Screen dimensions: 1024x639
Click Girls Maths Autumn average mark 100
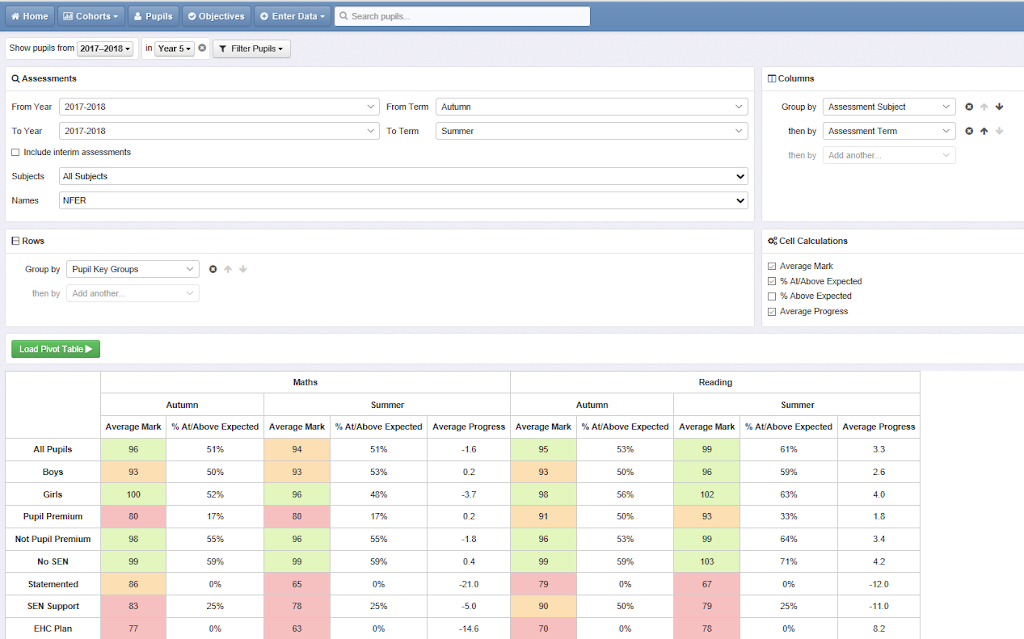(x=133, y=495)
